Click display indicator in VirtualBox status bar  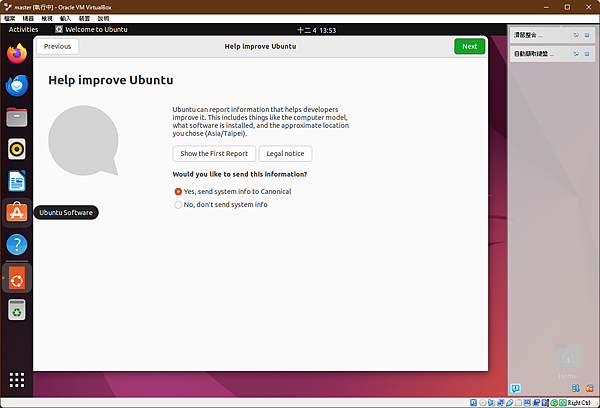(528, 403)
